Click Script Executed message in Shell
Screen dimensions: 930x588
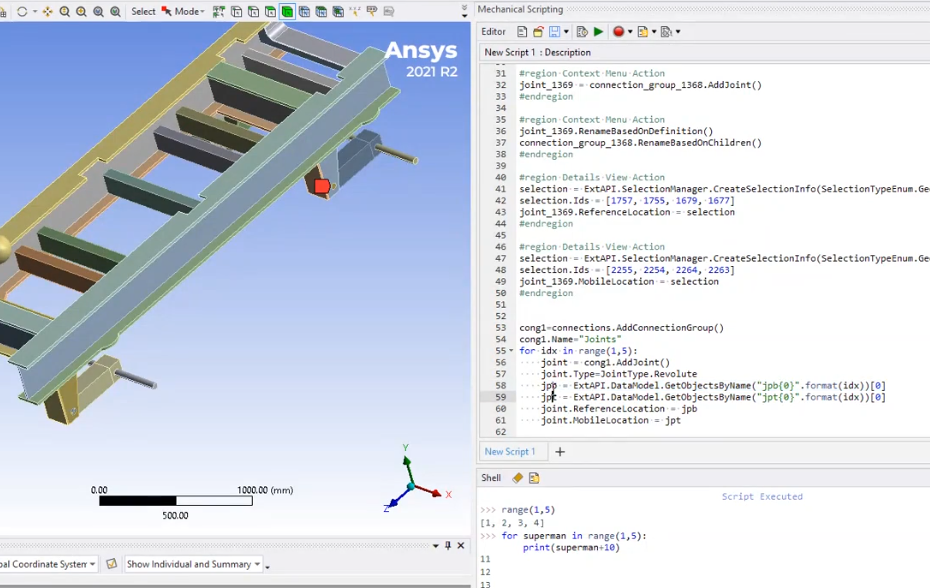click(x=762, y=497)
